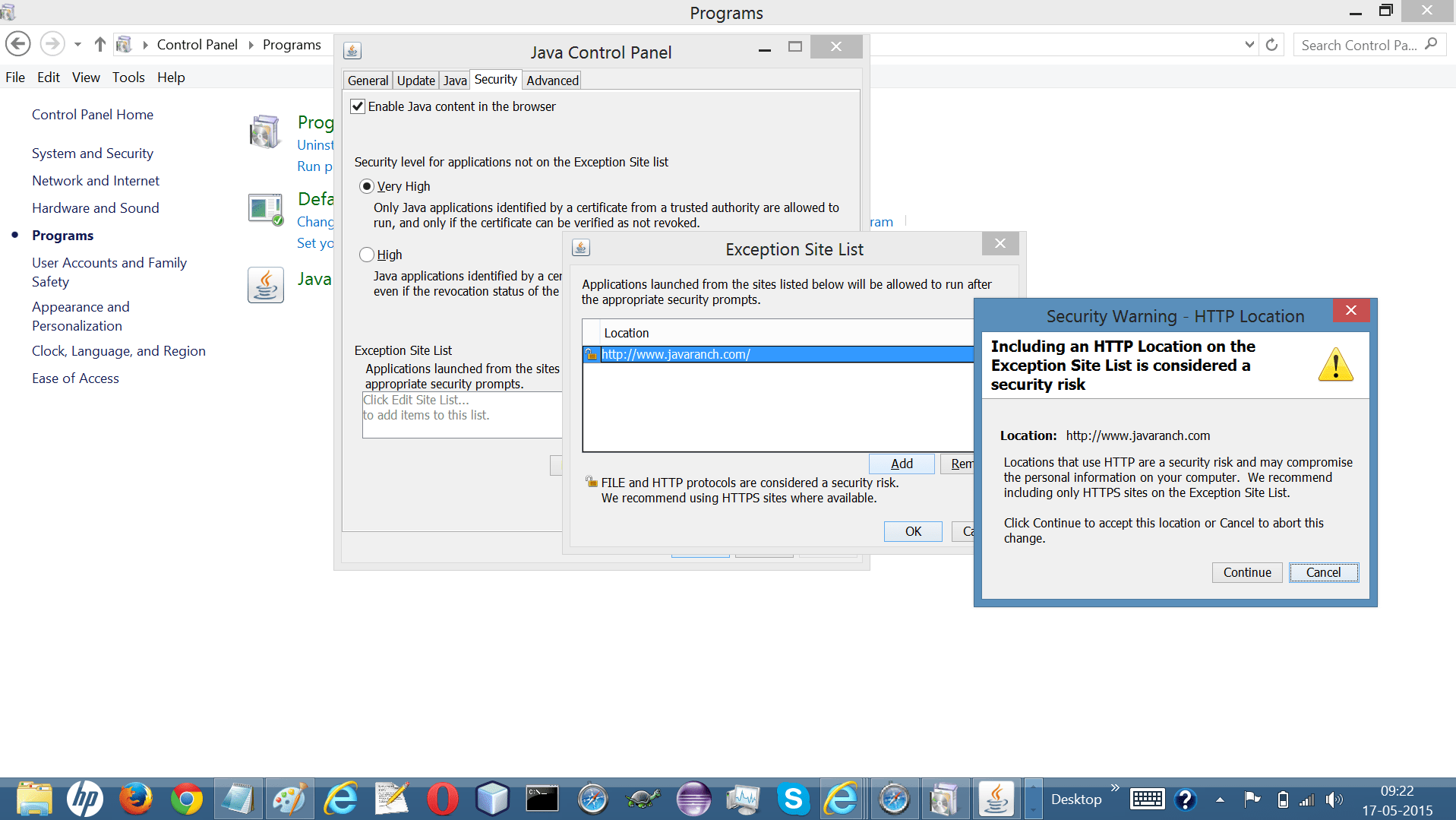Open Appearance and Personalization link
The image size is (1456, 820).
point(81,316)
